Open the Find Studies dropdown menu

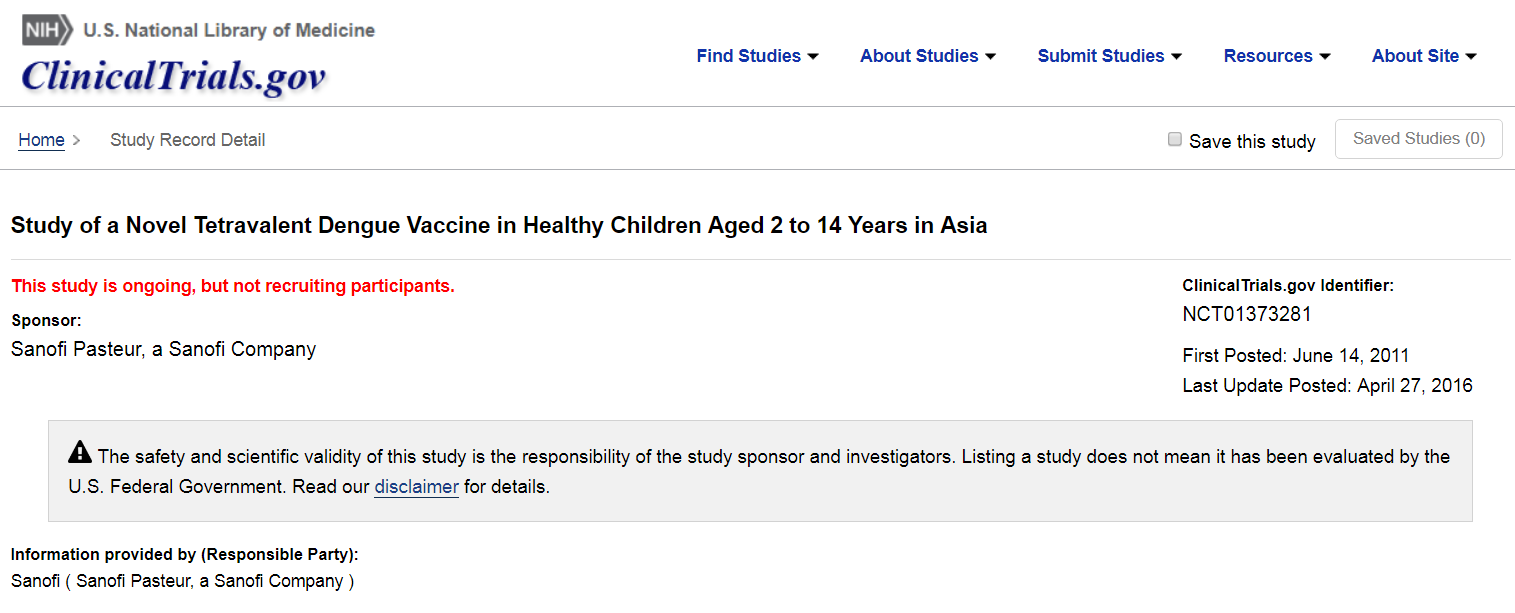click(757, 56)
